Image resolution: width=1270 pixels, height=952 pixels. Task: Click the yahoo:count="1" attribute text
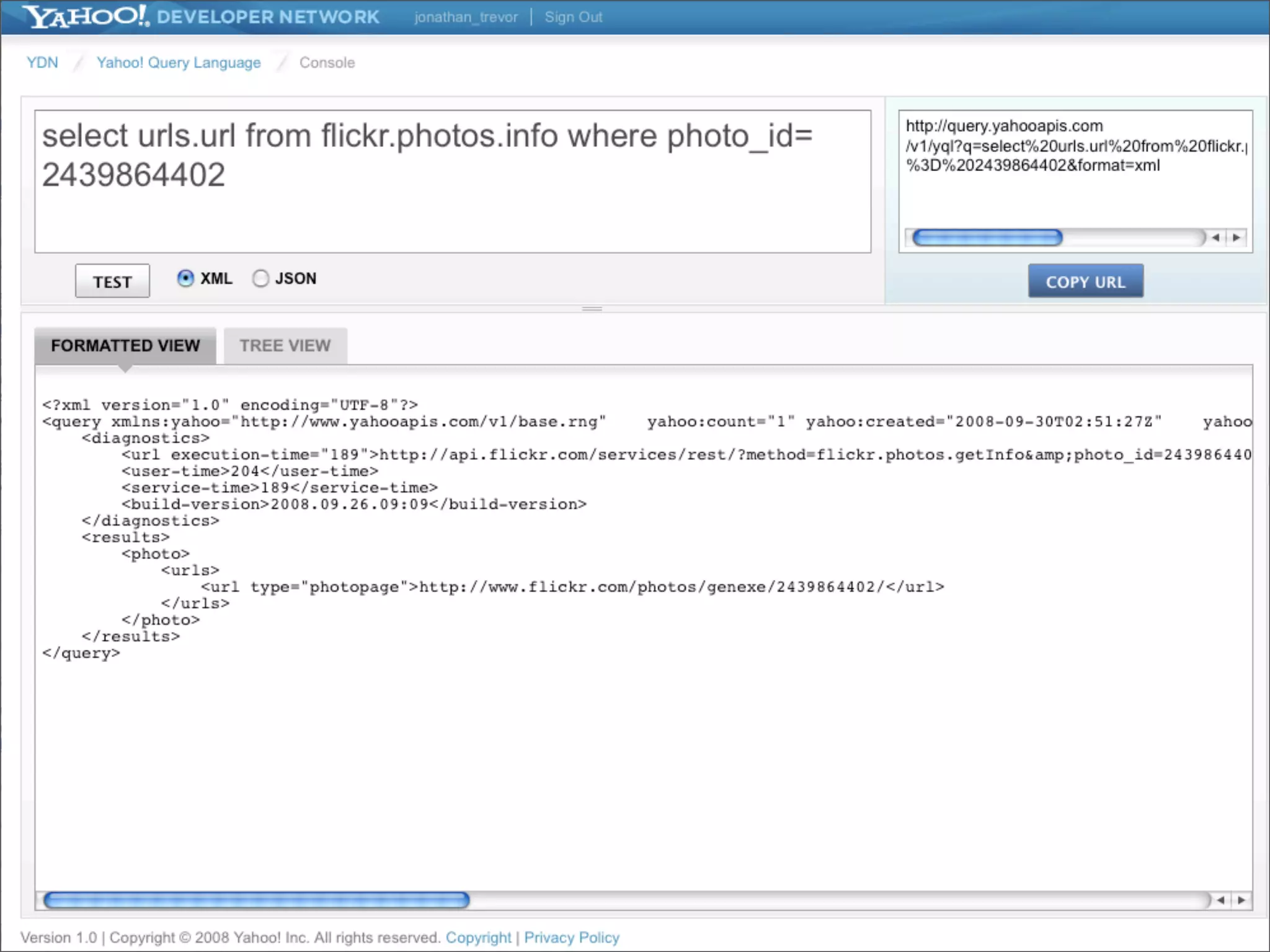click(721, 422)
